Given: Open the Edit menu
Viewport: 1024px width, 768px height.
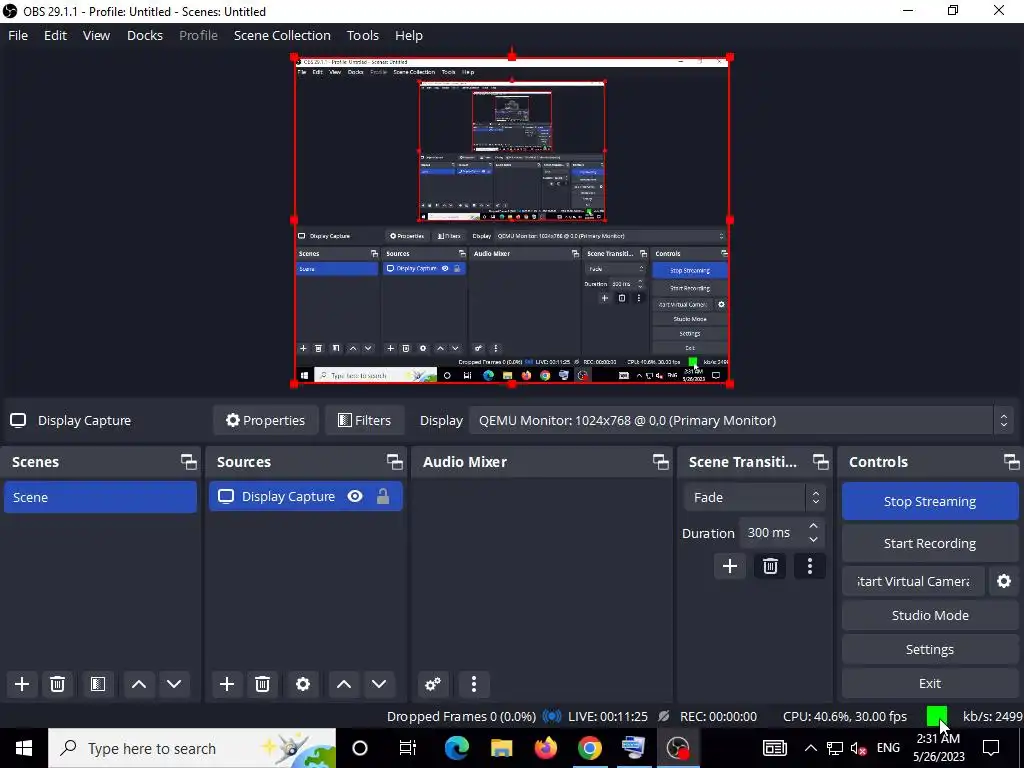Looking at the screenshot, I should (55, 35).
